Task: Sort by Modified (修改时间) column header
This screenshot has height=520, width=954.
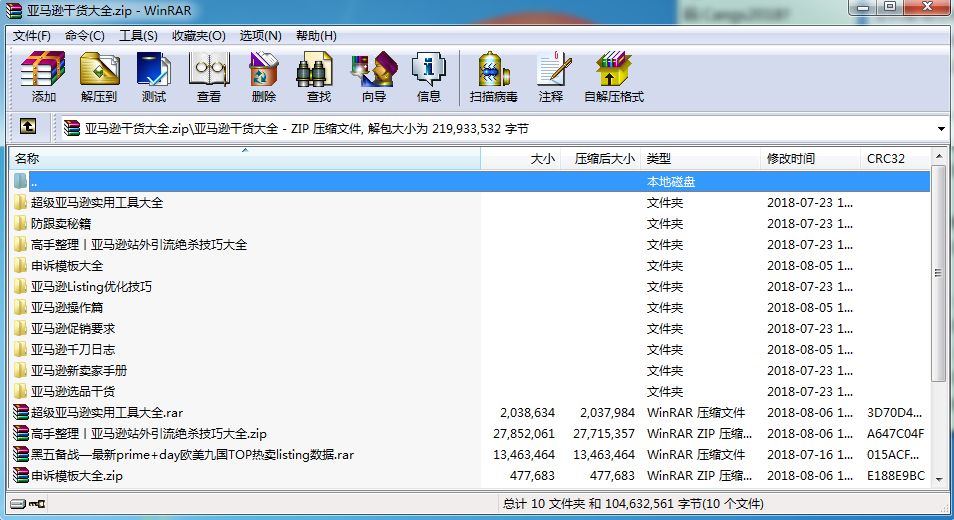Action: point(810,159)
